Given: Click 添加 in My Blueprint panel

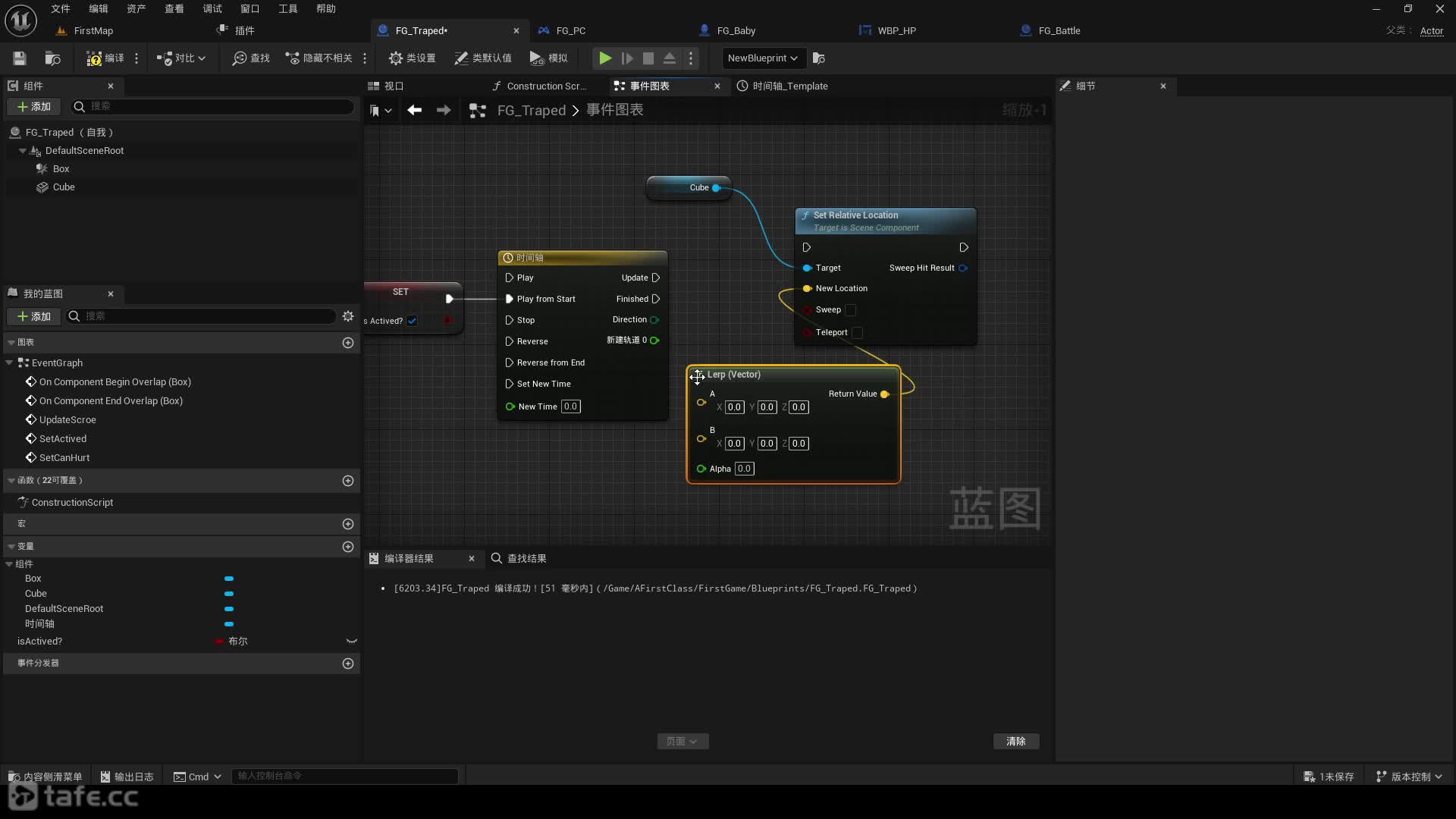Looking at the screenshot, I should [34, 316].
